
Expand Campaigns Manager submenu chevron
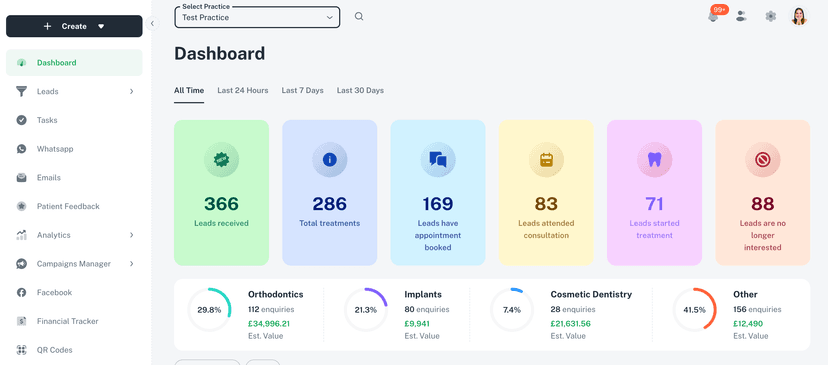(131, 264)
